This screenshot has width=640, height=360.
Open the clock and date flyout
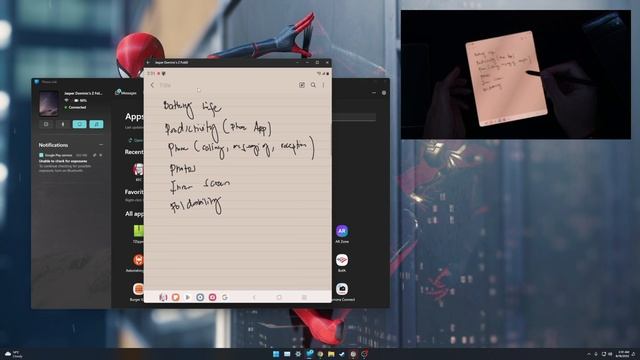point(623,354)
